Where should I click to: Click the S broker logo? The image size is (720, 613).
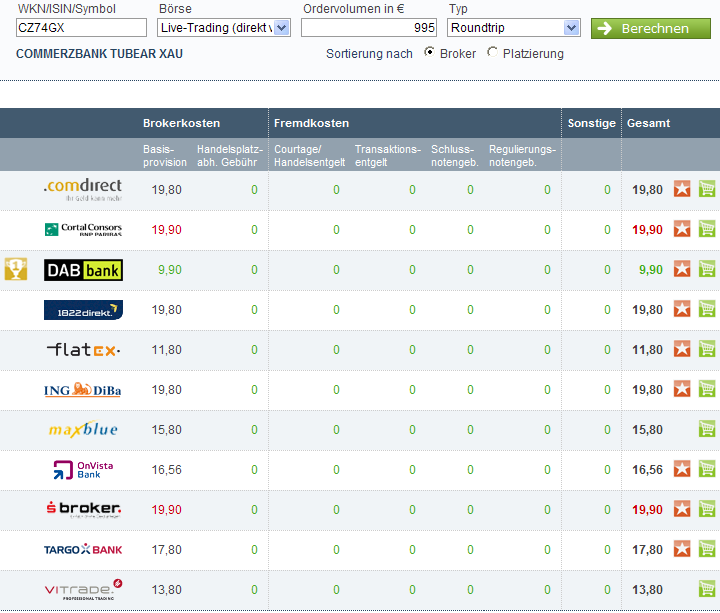(84, 509)
